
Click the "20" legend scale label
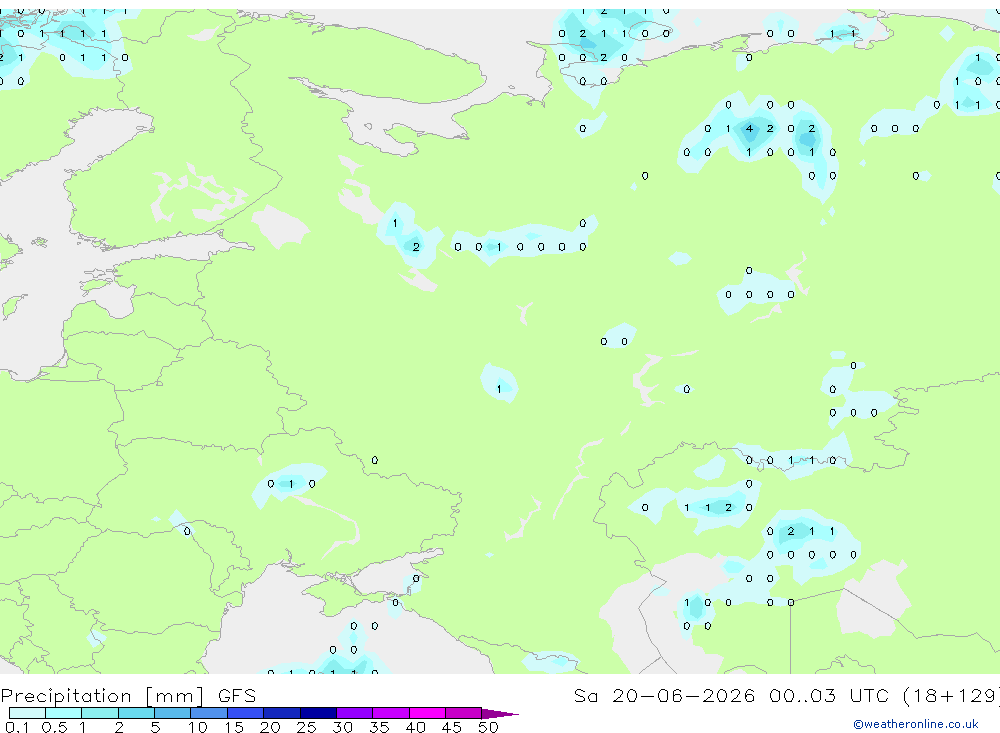(x=270, y=727)
